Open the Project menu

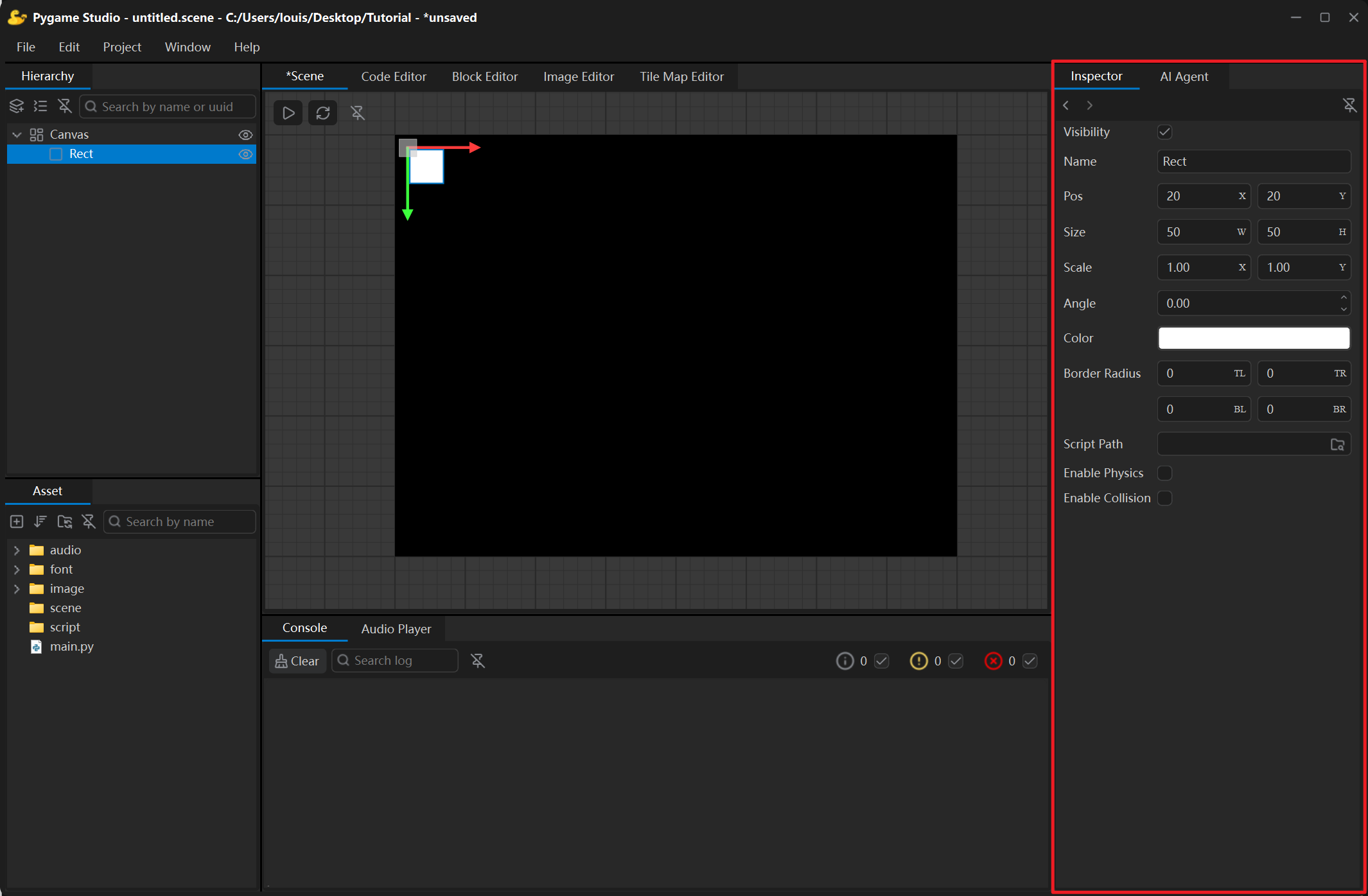[122, 47]
